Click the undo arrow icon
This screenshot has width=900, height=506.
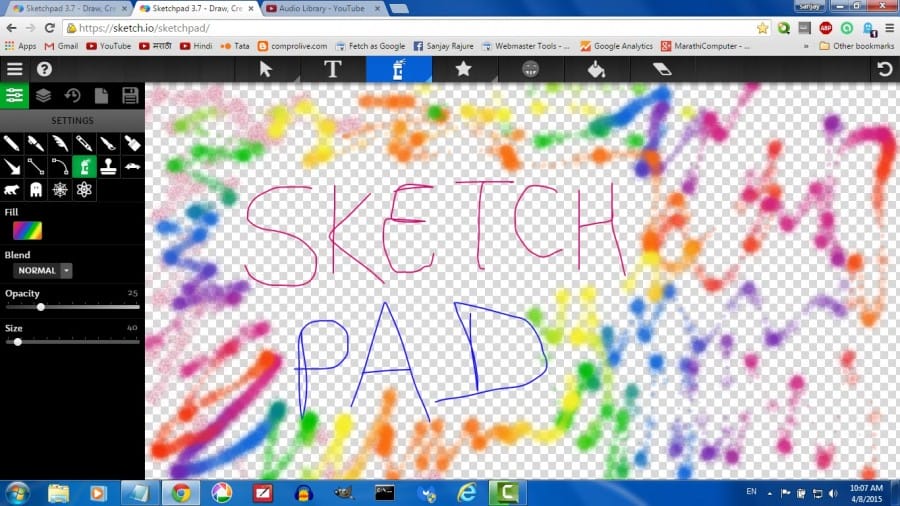click(884, 69)
